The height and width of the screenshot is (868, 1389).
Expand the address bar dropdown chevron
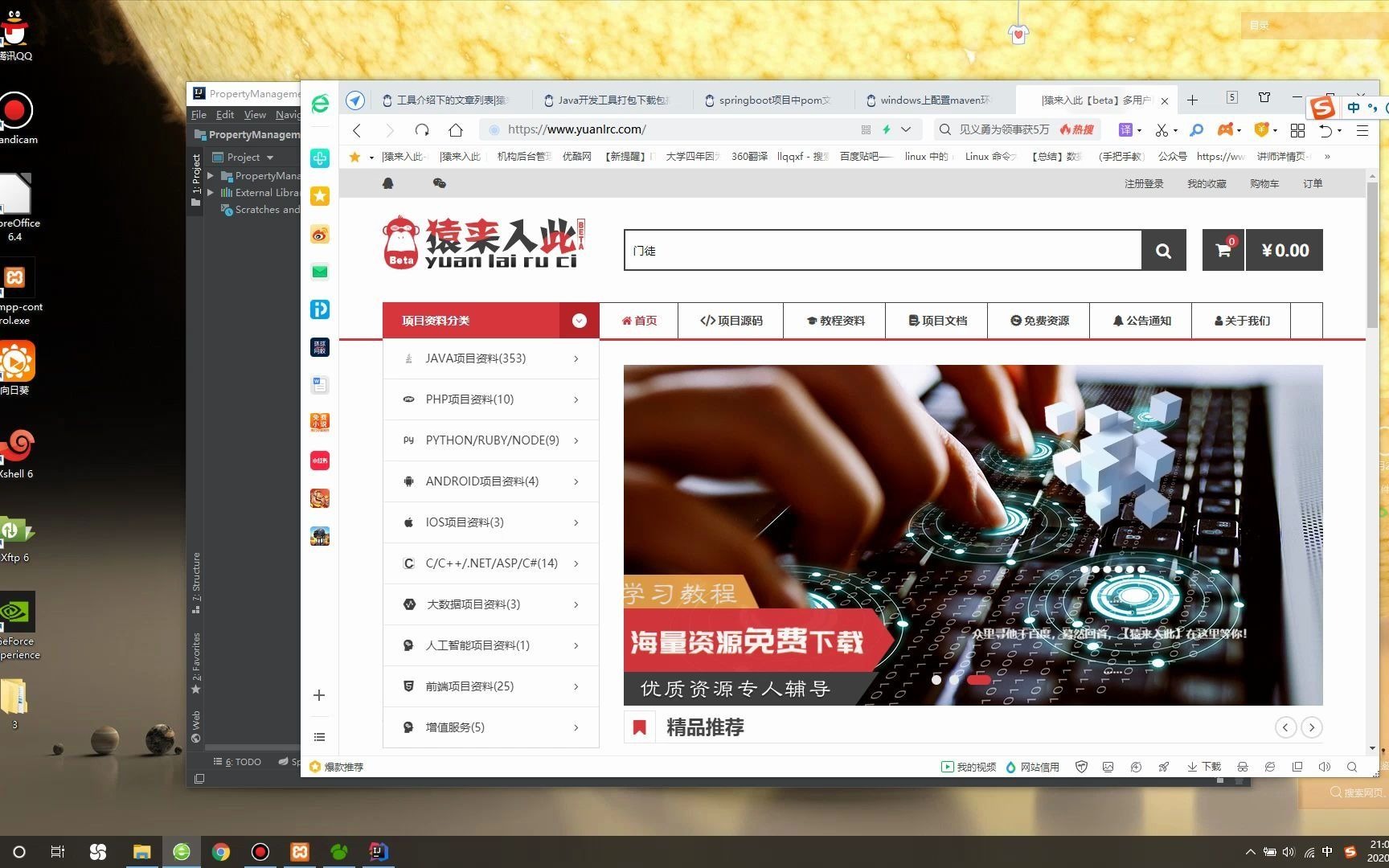click(906, 129)
